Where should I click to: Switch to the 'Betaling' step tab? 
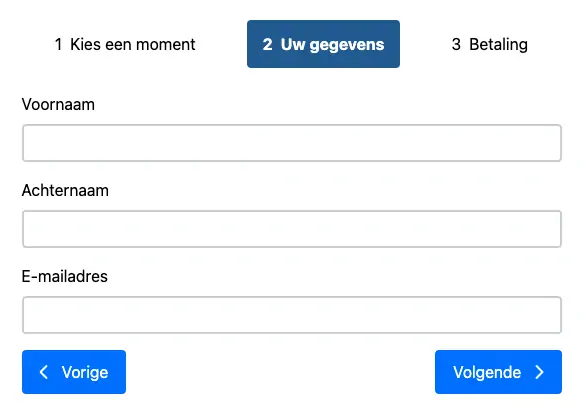(489, 44)
